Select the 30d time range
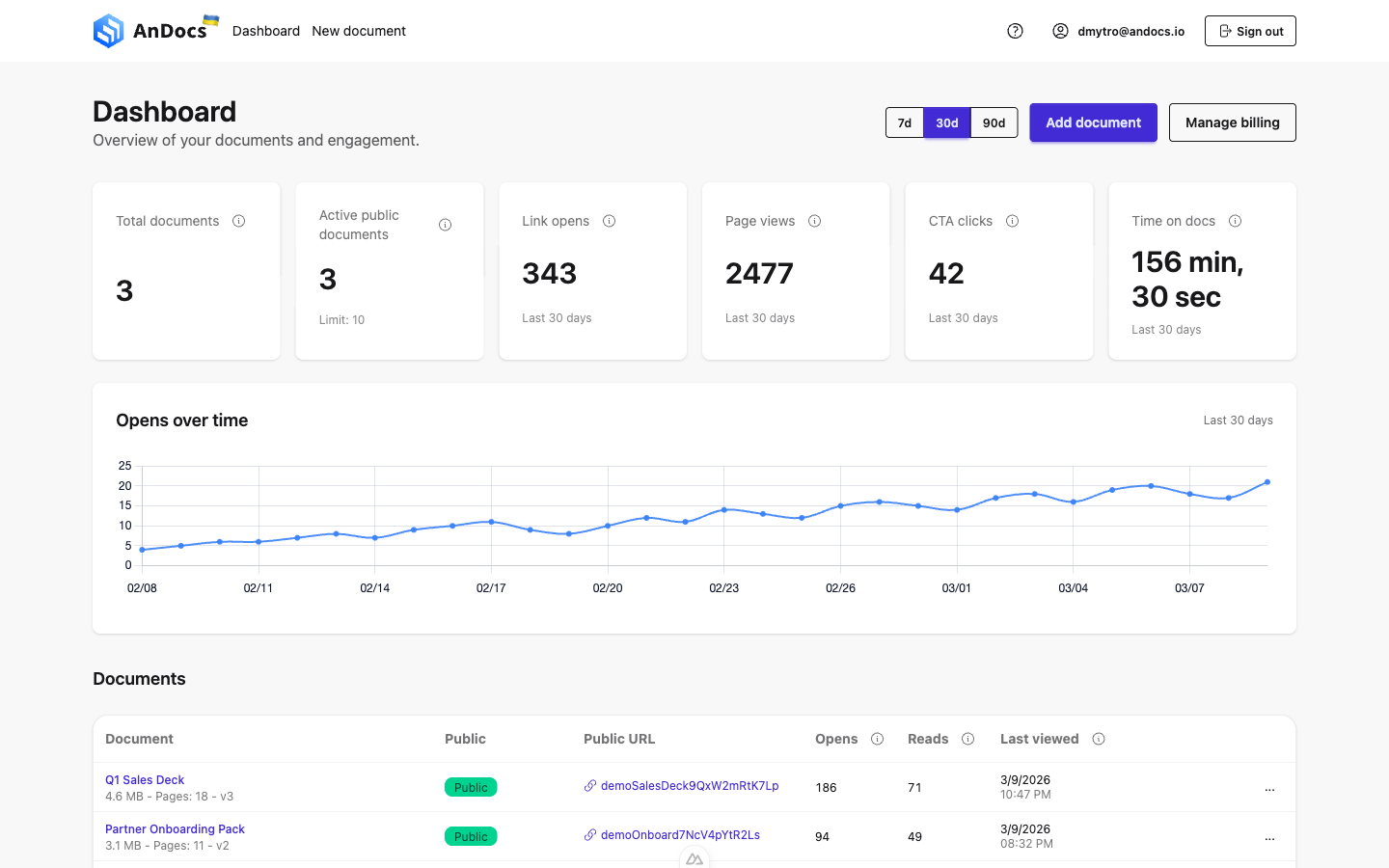This screenshot has width=1389, height=868. 947,122
